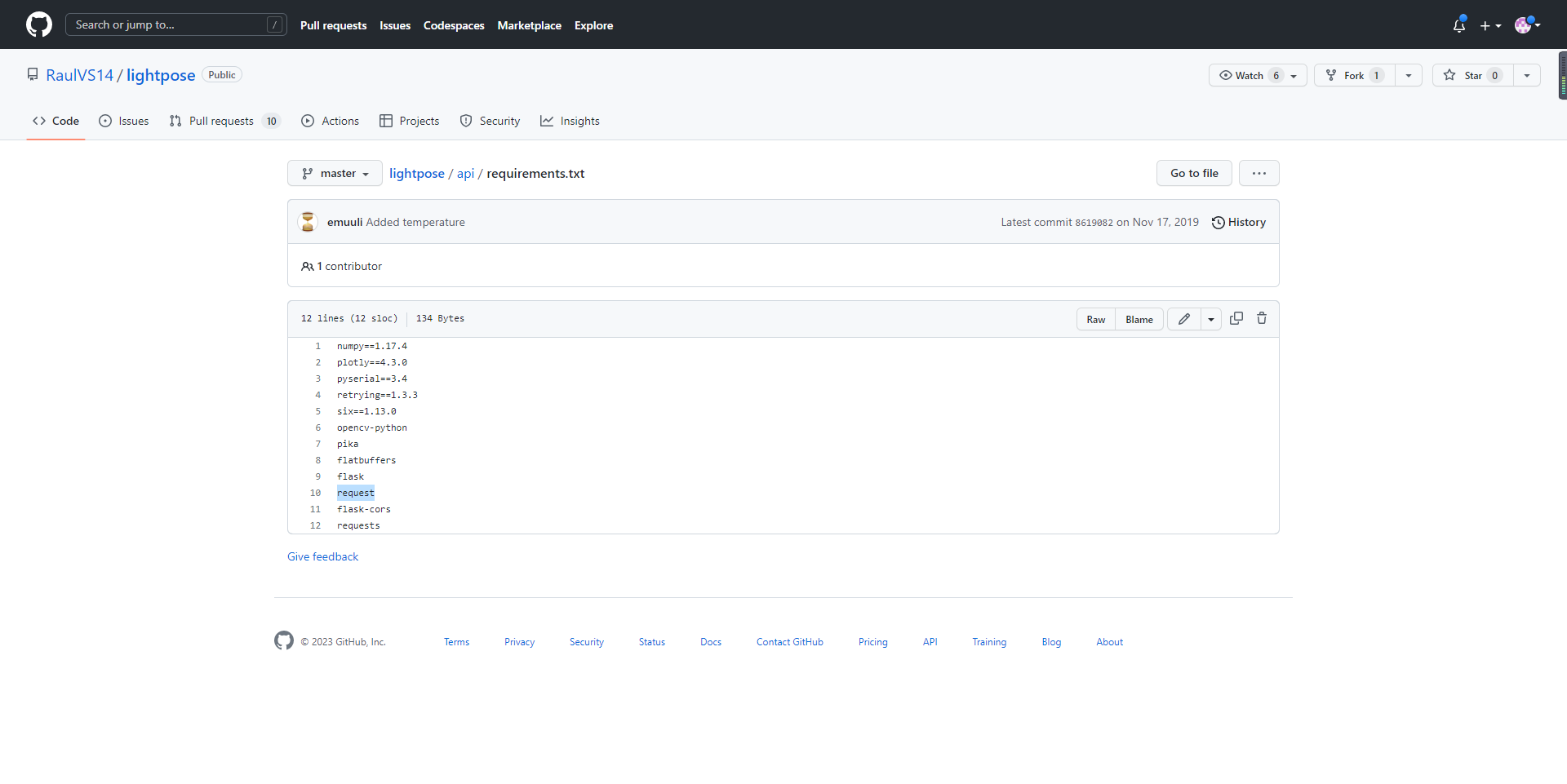Click the repository icon beside RaulVS14
This screenshot has height=784, width=1567.
tap(33, 74)
